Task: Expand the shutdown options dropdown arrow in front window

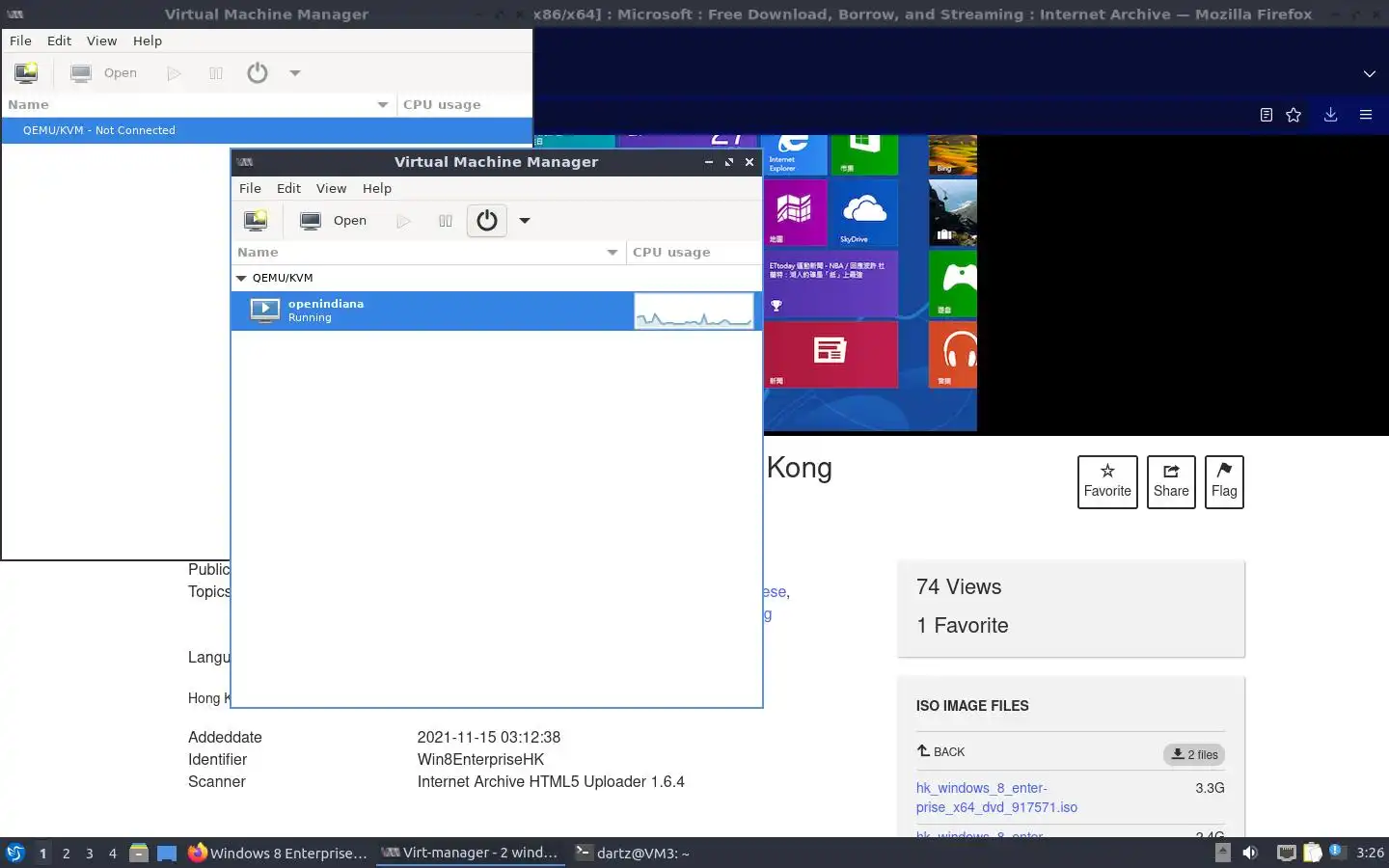Action: [525, 221]
